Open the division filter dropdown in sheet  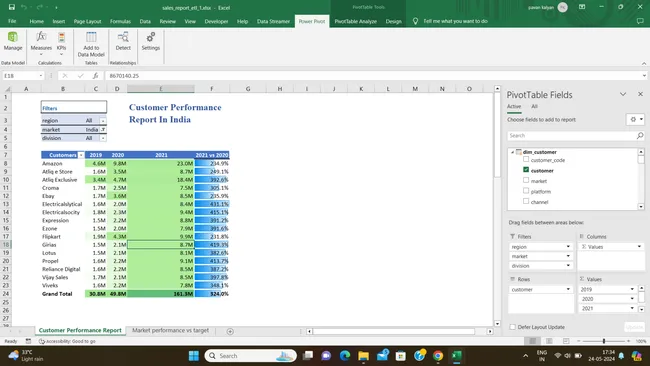point(103,138)
